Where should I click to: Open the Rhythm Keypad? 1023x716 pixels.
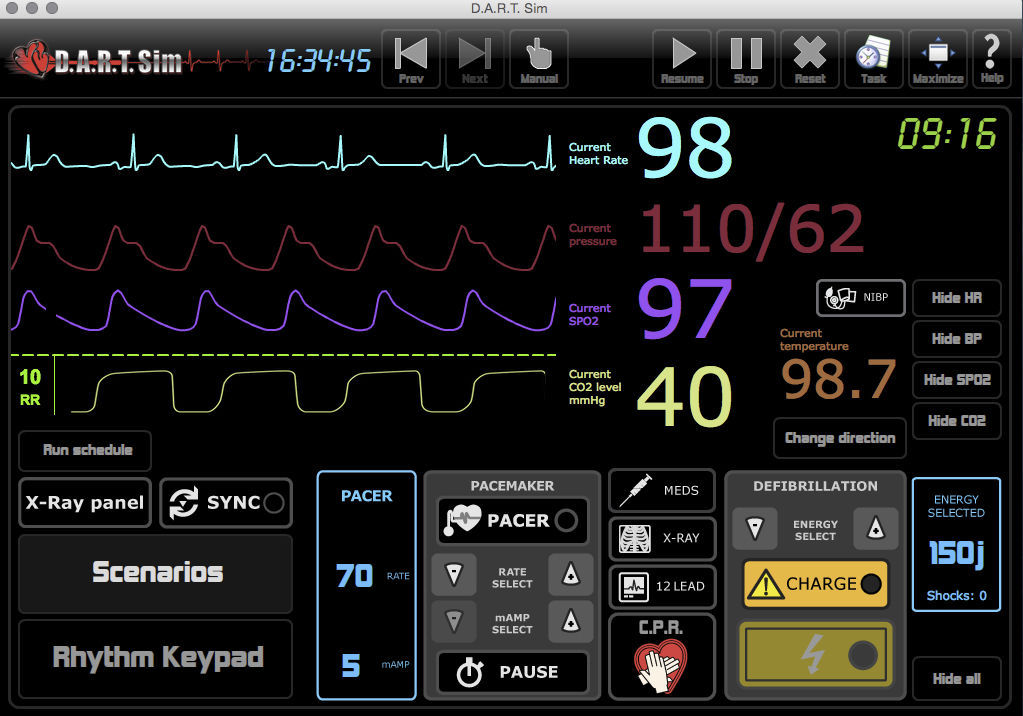(155, 658)
